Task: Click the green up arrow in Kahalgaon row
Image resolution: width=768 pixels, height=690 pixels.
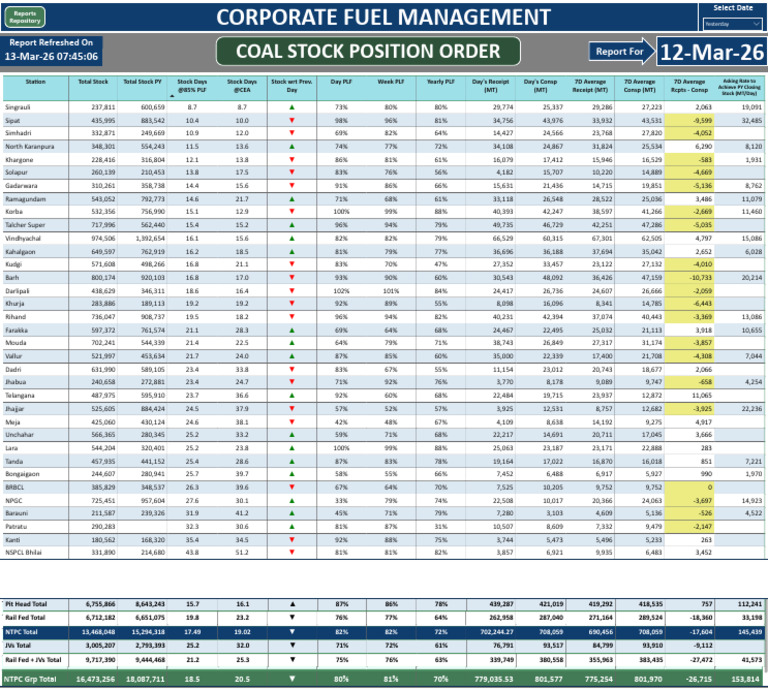Action: click(x=292, y=252)
